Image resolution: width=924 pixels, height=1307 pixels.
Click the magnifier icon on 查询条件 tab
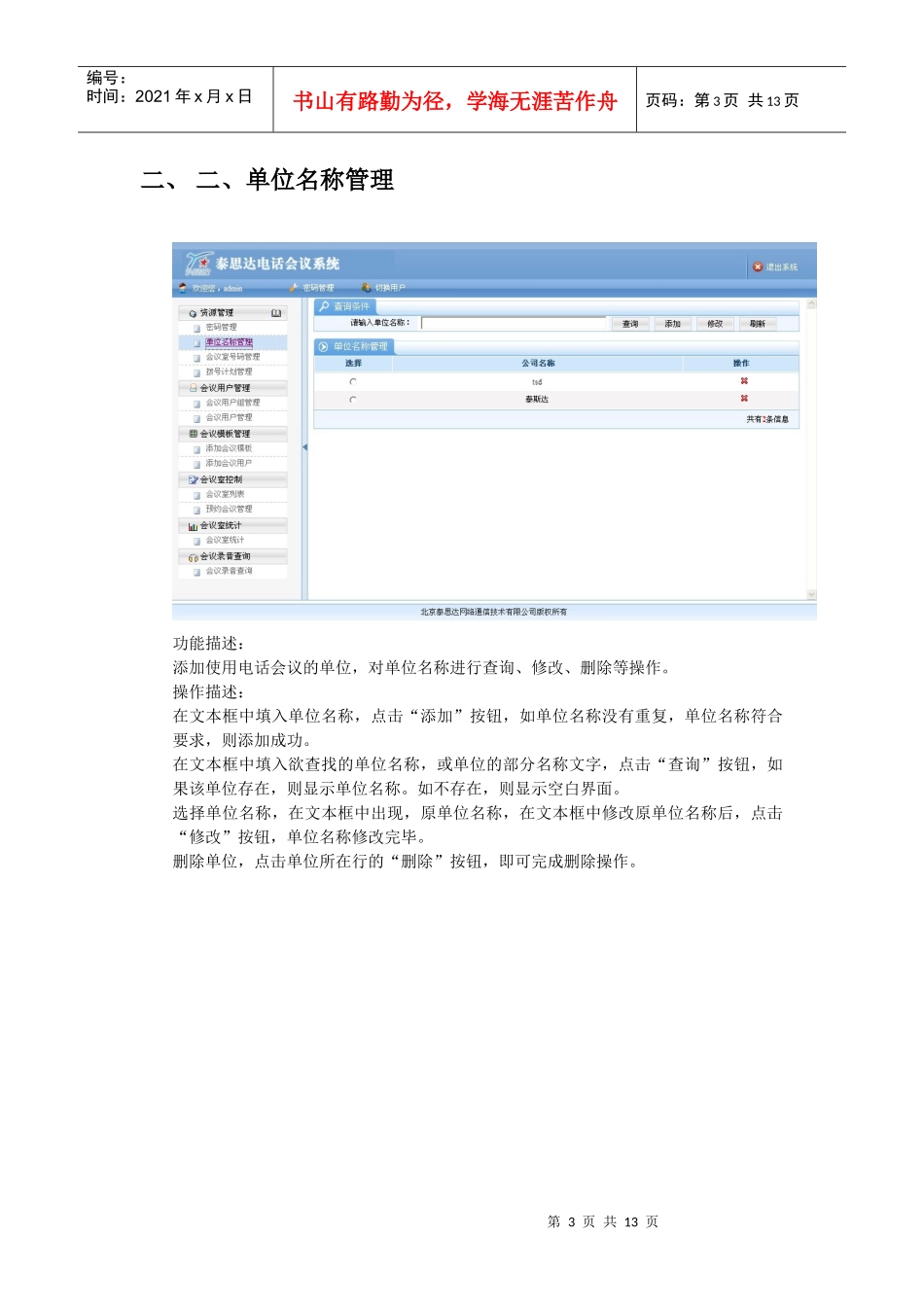tap(324, 306)
